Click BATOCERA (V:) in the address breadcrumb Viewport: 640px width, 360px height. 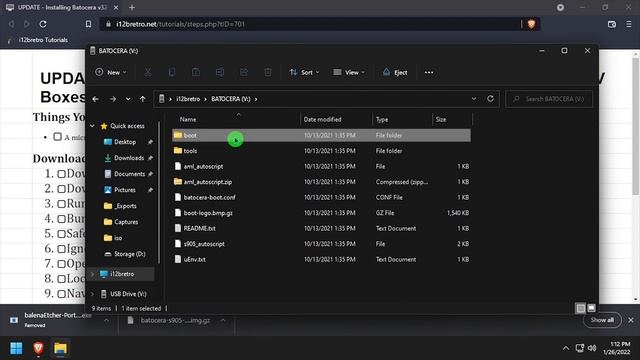[231, 99]
